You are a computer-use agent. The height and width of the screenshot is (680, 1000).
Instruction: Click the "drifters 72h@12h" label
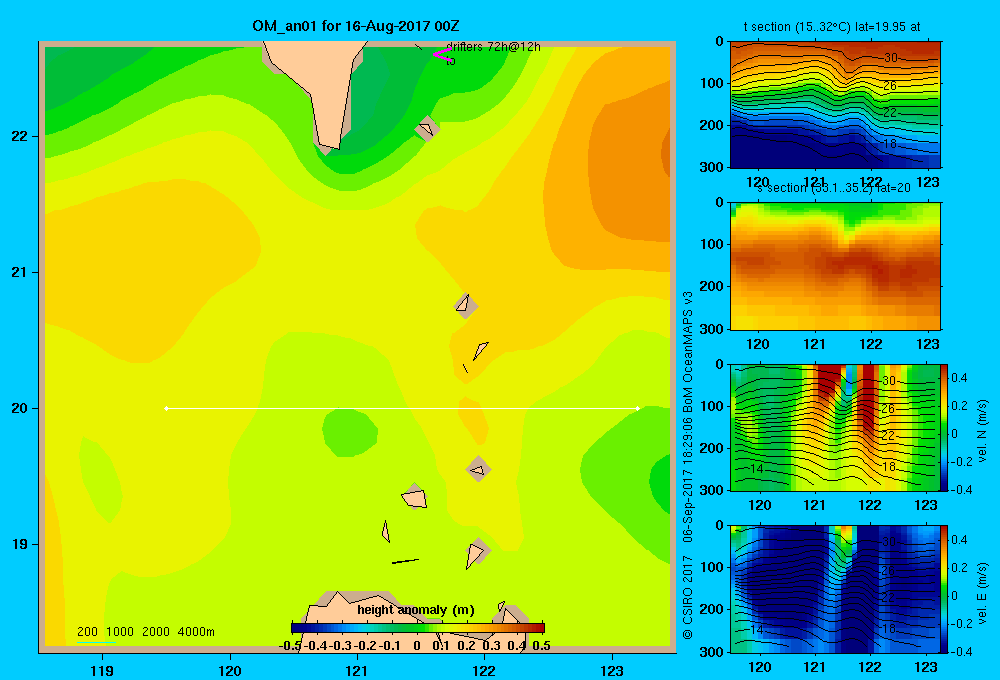493,47
